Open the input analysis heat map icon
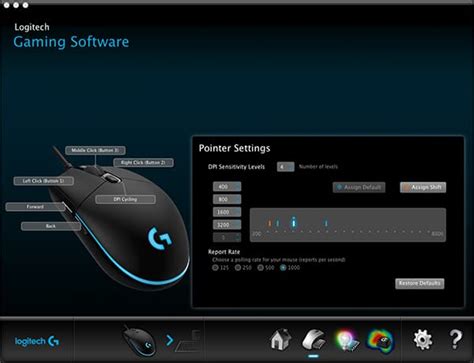 pyautogui.click(x=380, y=341)
